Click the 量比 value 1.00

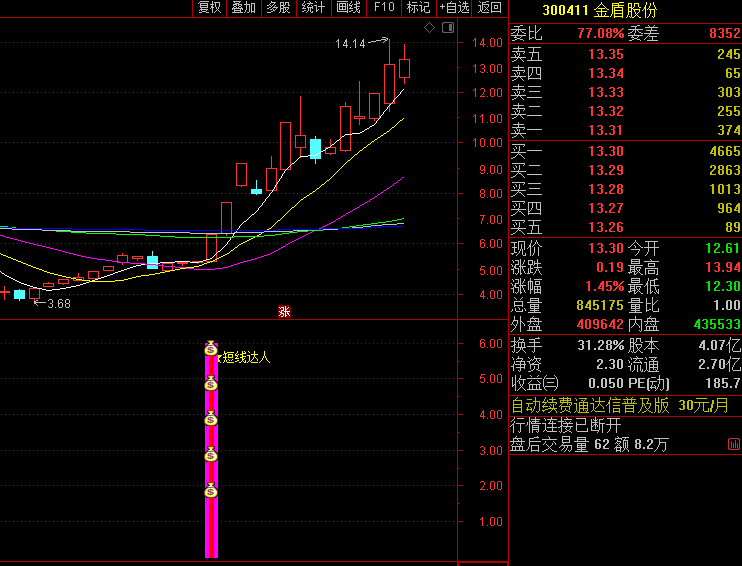(726, 305)
